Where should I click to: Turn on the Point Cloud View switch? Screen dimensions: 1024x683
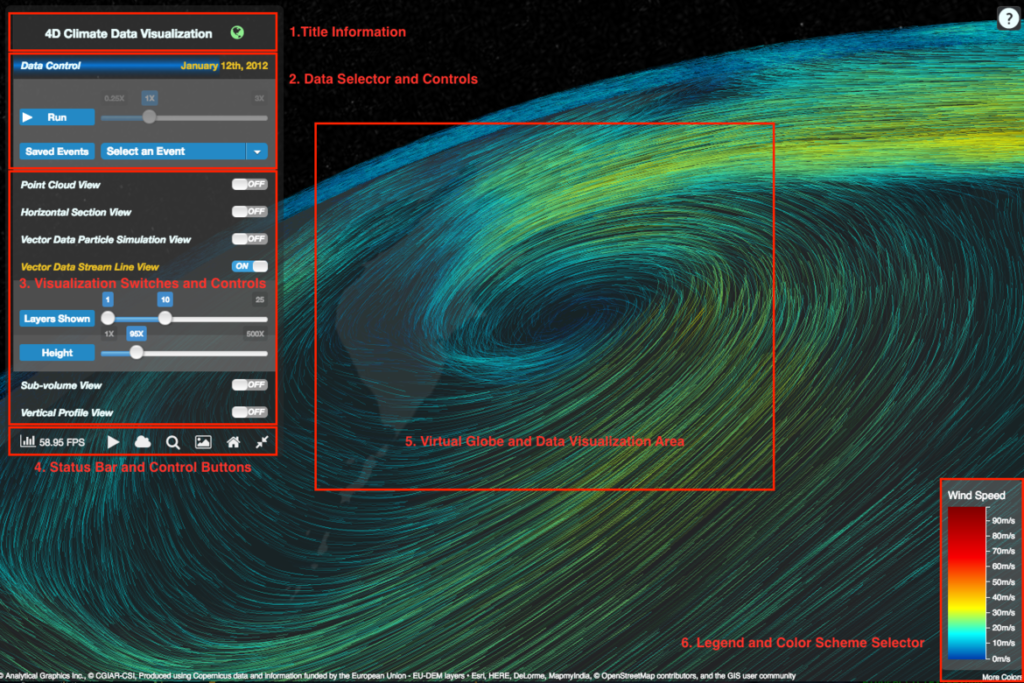tap(249, 184)
